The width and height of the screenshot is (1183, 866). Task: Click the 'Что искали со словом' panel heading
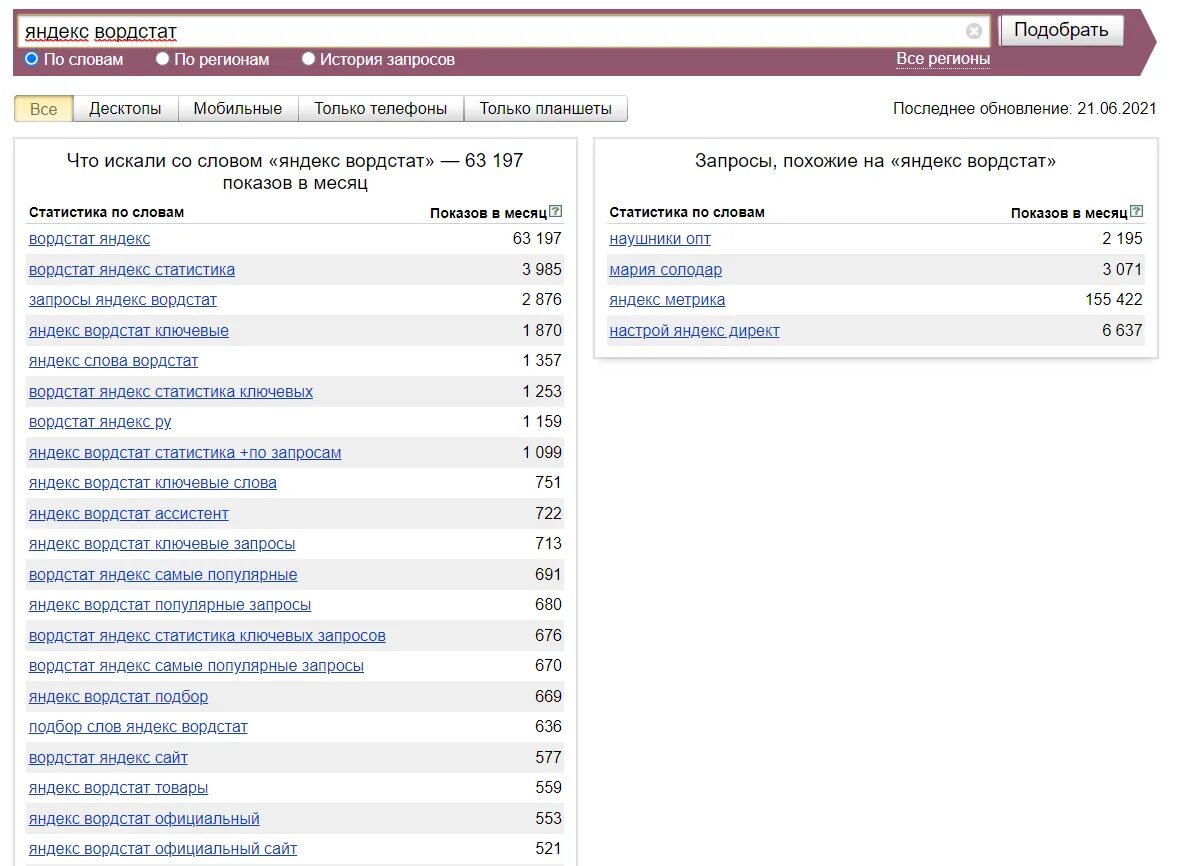coord(295,171)
